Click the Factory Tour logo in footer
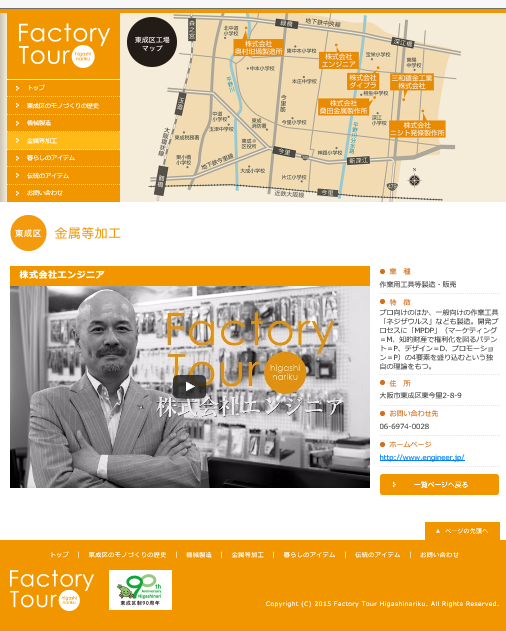Viewport: 506px width, 631px height. click(x=52, y=590)
